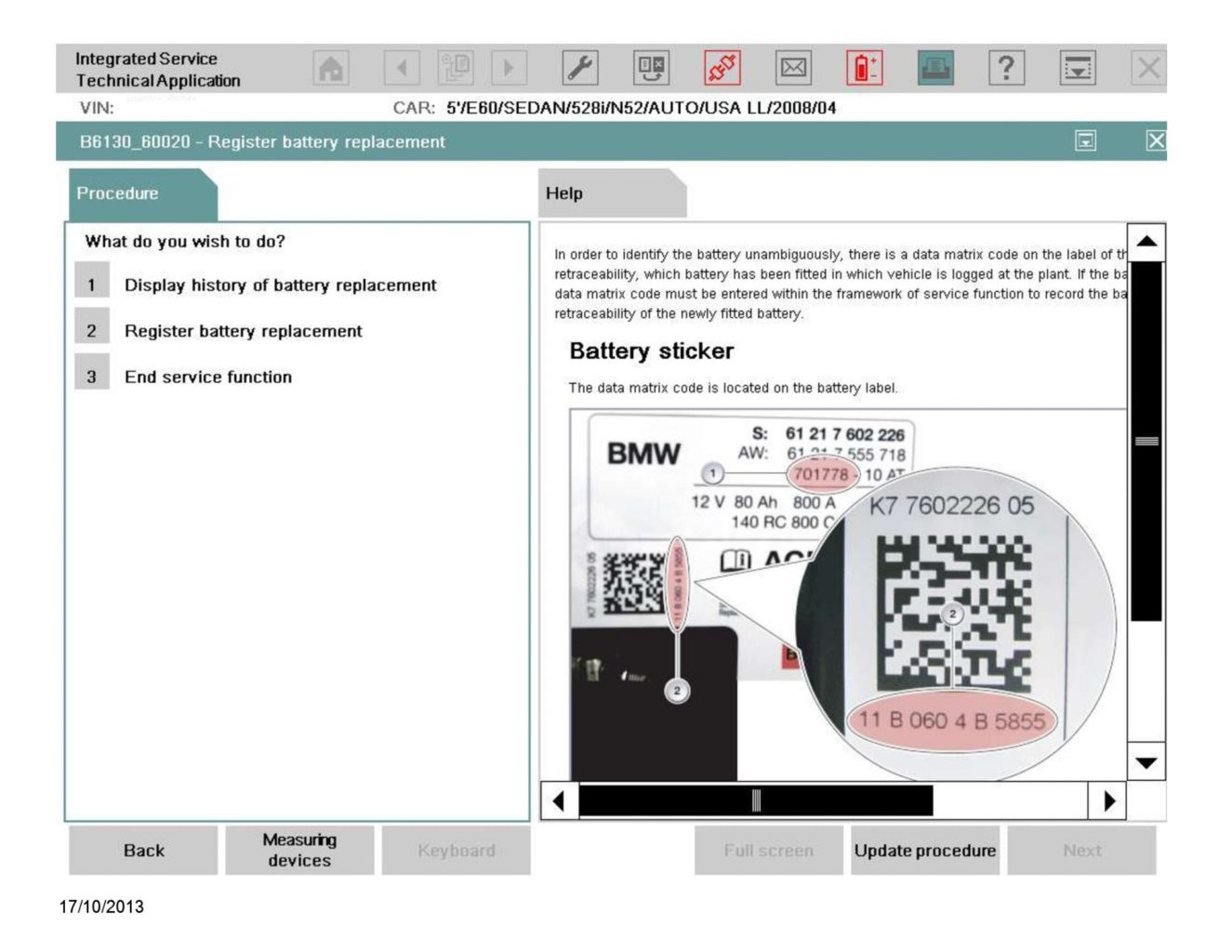This screenshot has width=1232, height=952.
Task: Select option 1 Display history of battery replacement
Action: 256,284
